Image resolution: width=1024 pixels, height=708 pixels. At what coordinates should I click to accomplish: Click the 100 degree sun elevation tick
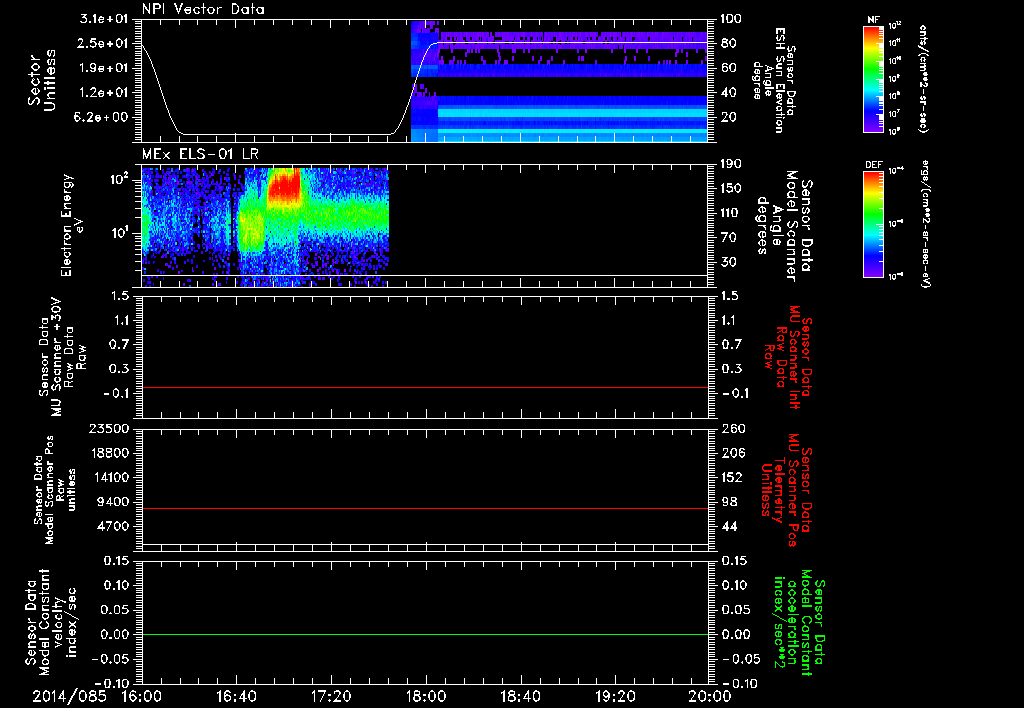[x=730, y=19]
